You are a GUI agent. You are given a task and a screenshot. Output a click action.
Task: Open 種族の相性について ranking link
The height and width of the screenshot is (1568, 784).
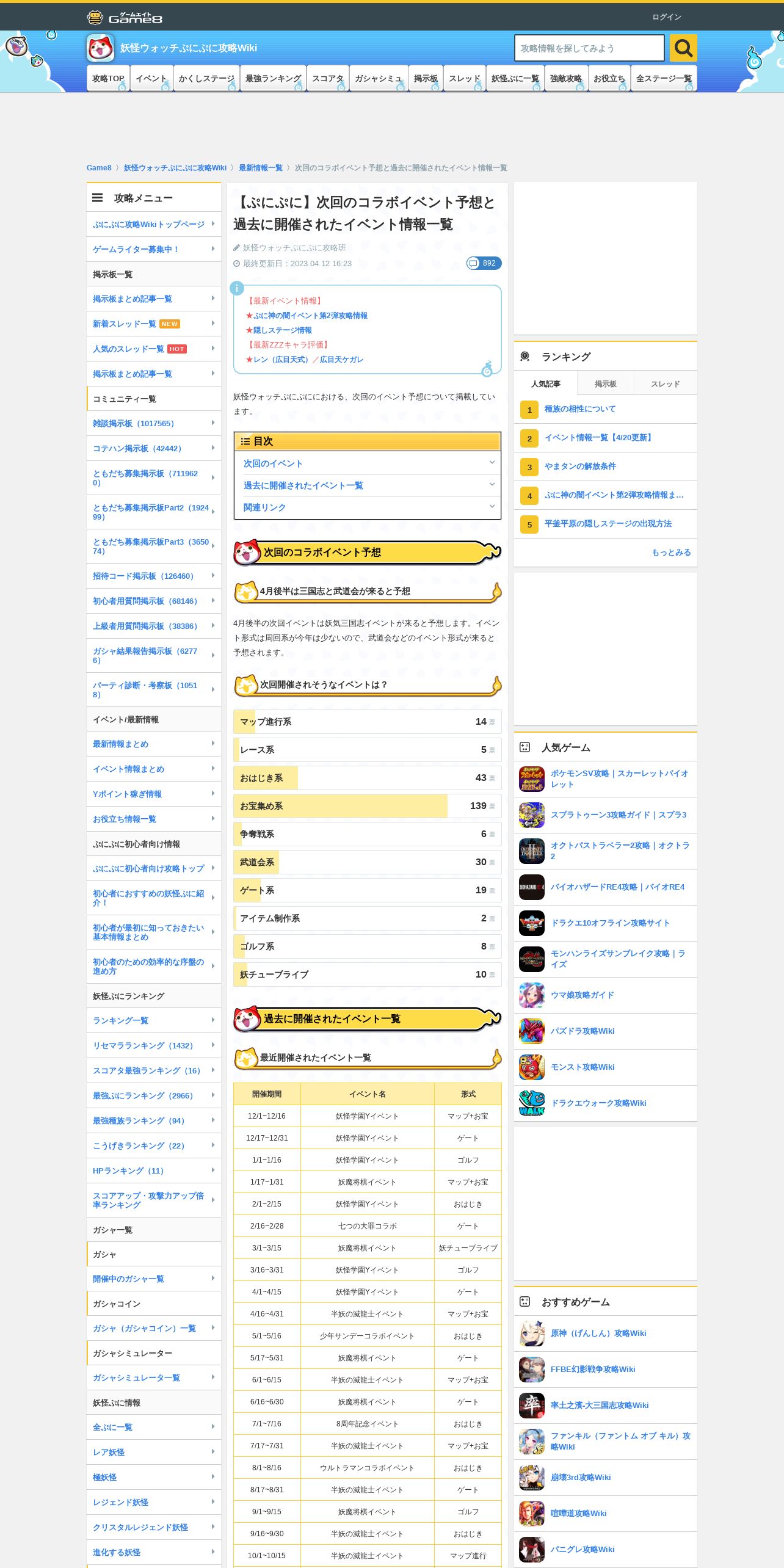(x=580, y=409)
